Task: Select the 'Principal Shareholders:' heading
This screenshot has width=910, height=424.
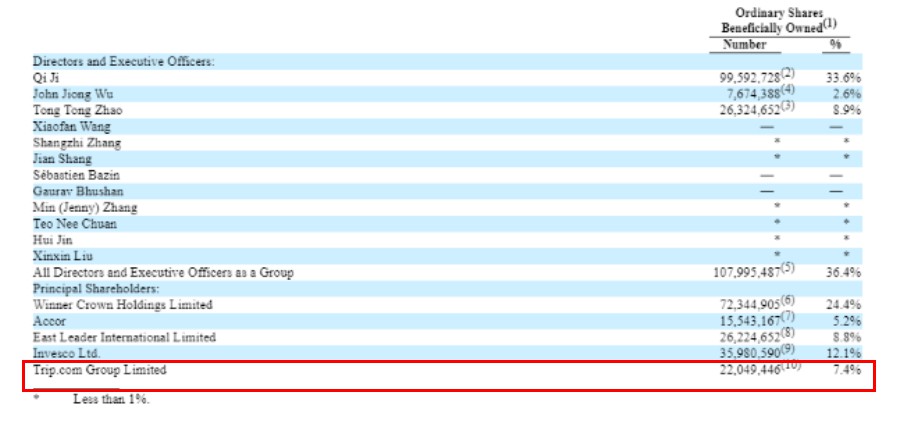Action: pyautogui.click(x=96, y=288)
